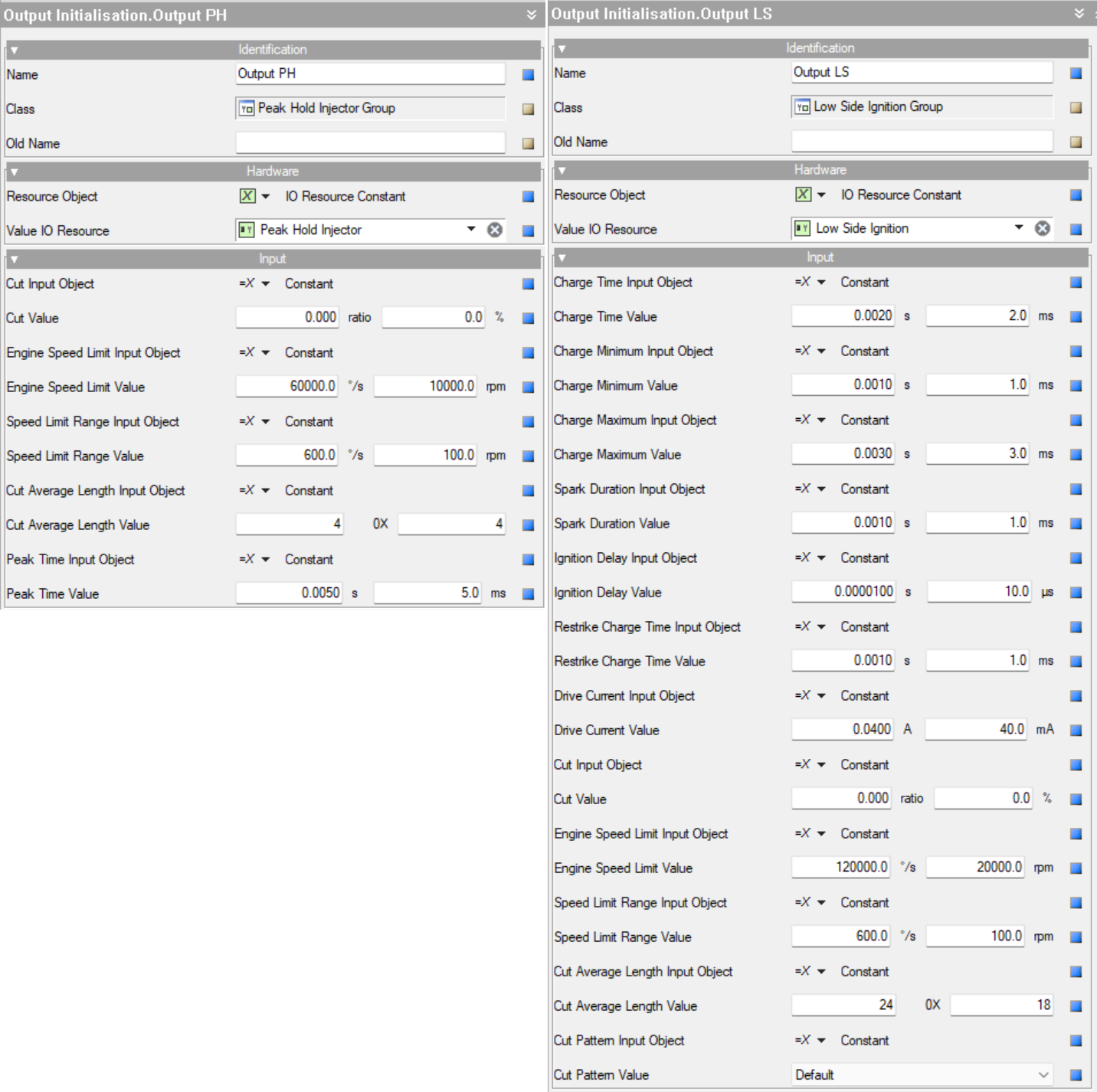Click the blue indicator next to Drive Current Value
1097x1092 pixels.
(1076, 730)
